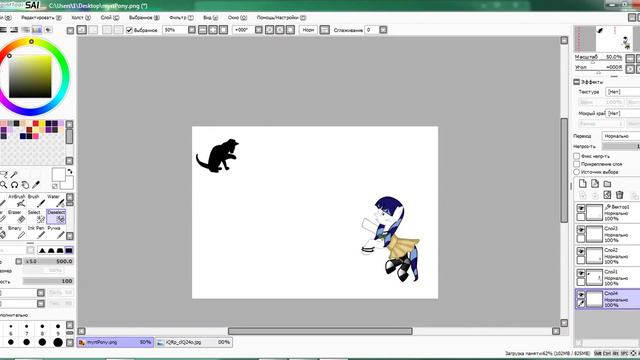This screenshot has width=640, height=360.
Task: Adjust the Непроз-ть layer opacity slider
Action: pyautogui.click(x=621, y=146)
